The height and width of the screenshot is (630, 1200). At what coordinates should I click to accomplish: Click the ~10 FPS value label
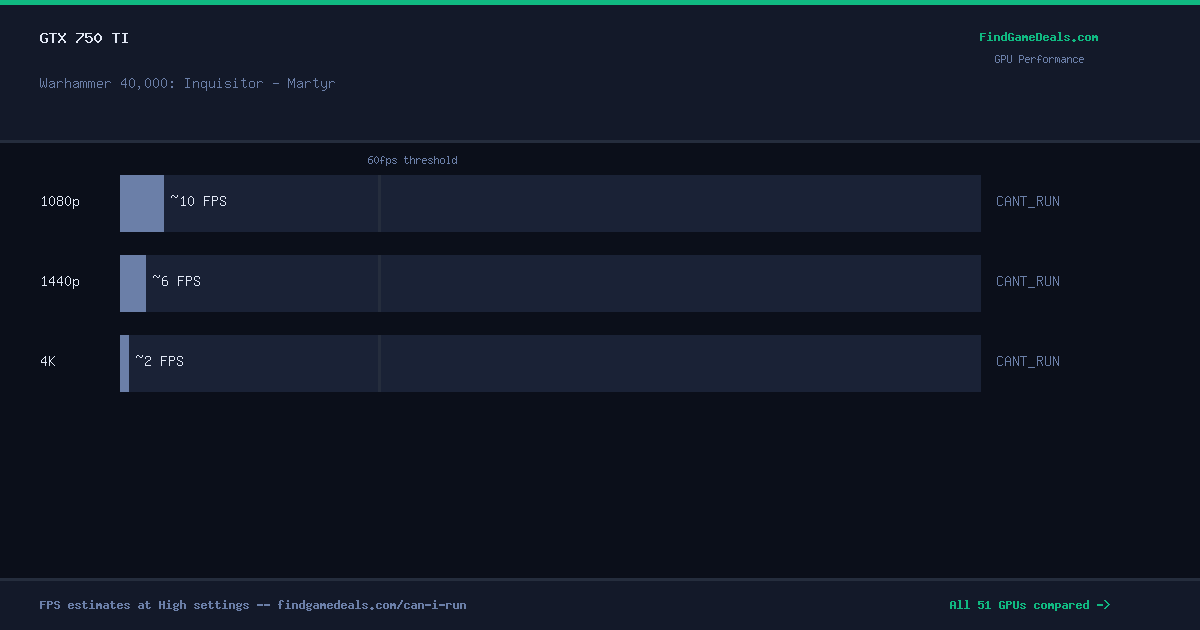tap(198, 201)
